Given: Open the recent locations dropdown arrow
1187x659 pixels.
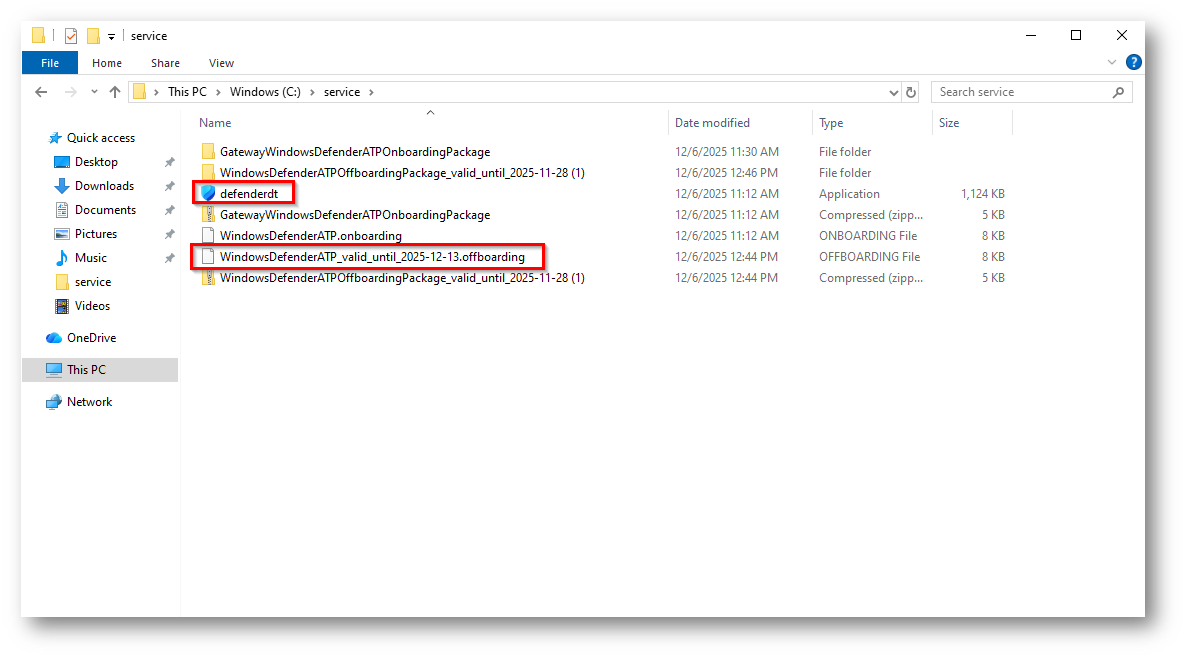Looking at the screenshot, I should click(94, 92).
